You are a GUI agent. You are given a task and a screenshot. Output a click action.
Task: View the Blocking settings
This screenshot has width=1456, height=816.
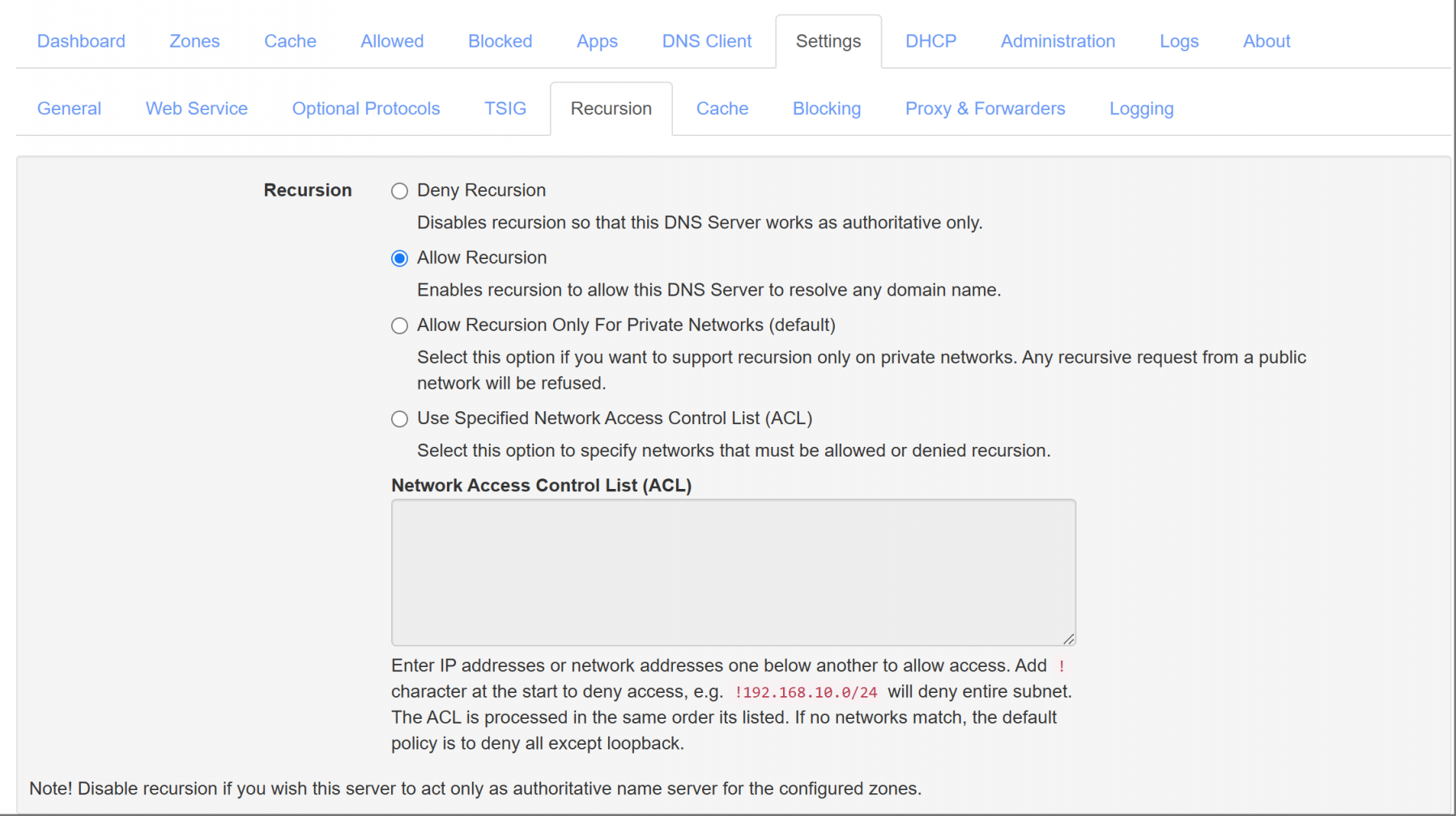(x=826, y=108)
